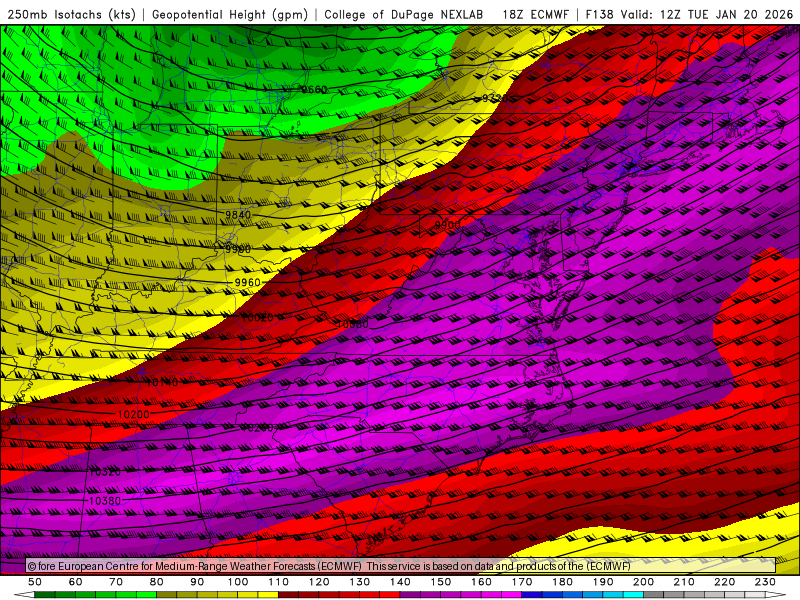Screen dimensions: 800x600
Task: Click the 170 knots colorbar label
Action: tap(522, 582)
